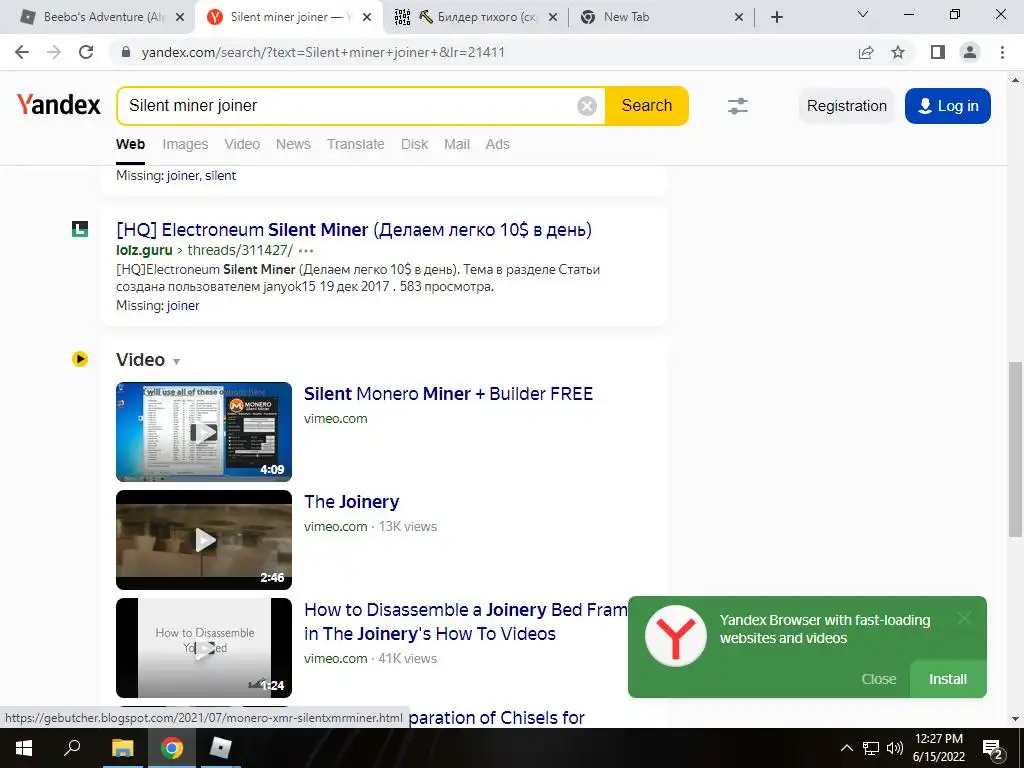
Task: Click the yellow Search button
Action: click(x=647, y=106)
